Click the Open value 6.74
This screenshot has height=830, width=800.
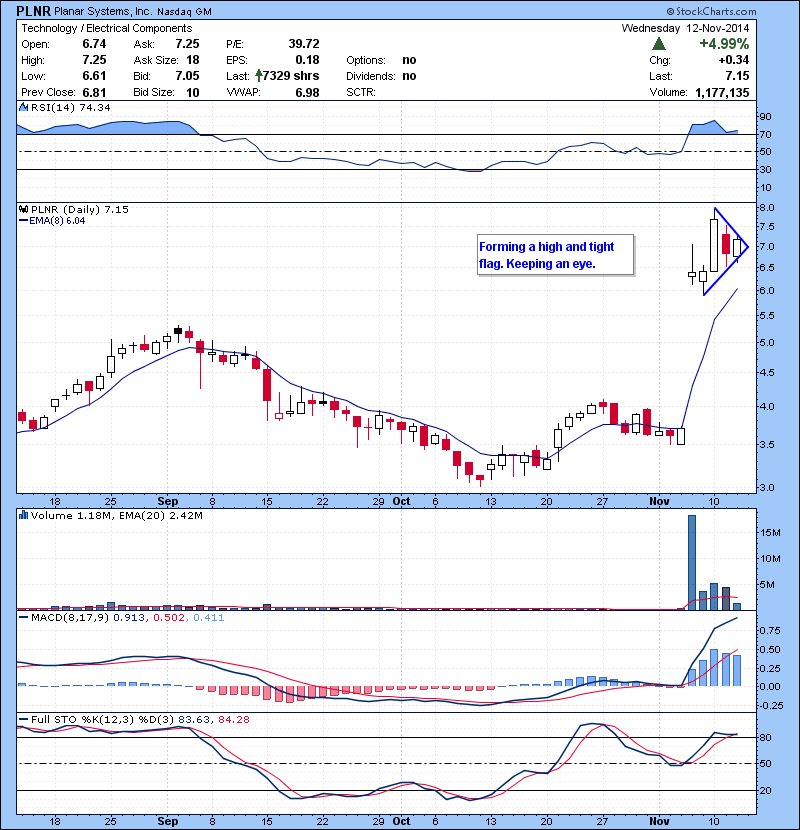pos(94,44)
